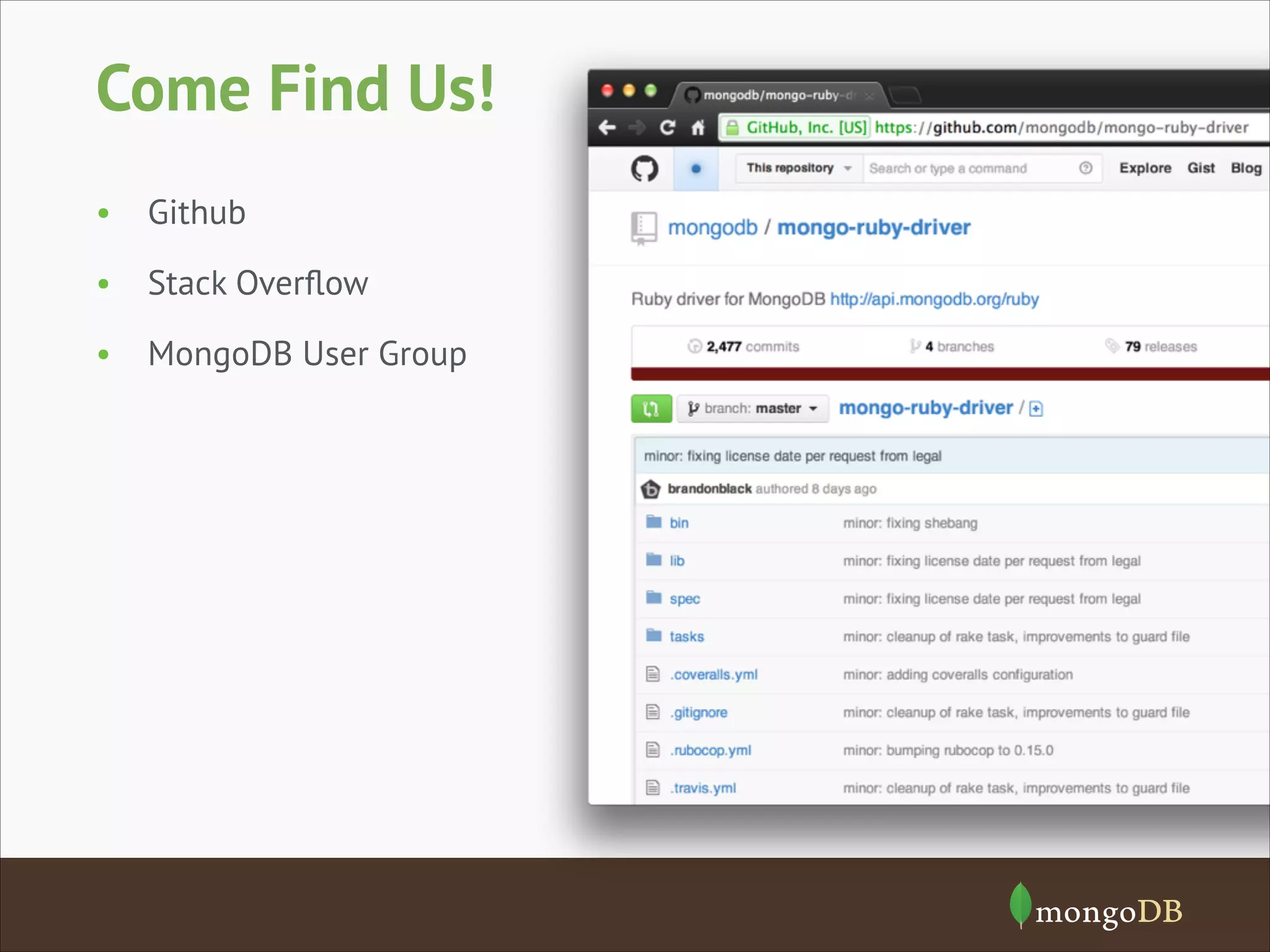Click the lib folder icon

point(654,560)
